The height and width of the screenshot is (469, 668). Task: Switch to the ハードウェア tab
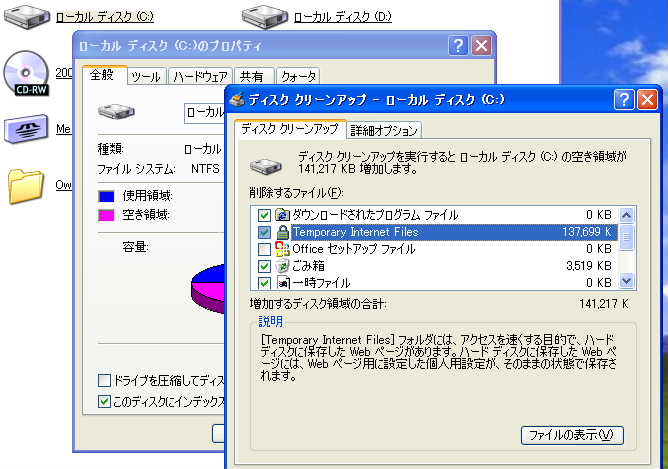point(200,77)
